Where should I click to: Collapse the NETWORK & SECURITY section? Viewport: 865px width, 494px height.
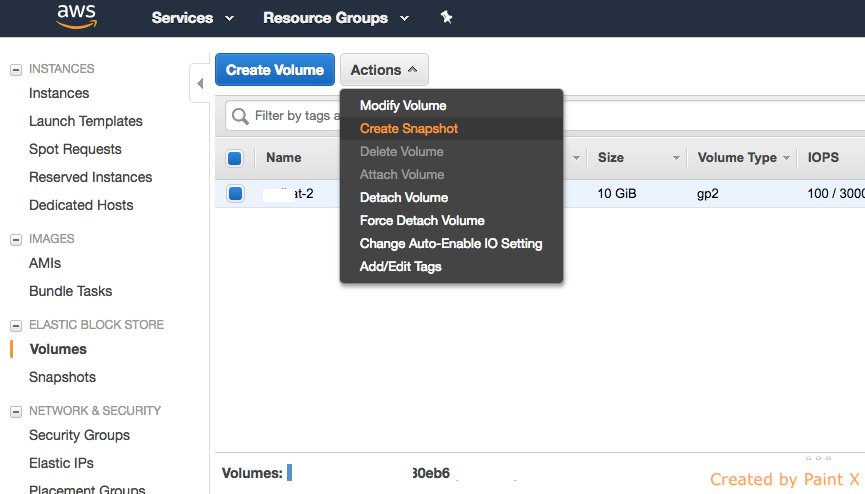point(15,411)
